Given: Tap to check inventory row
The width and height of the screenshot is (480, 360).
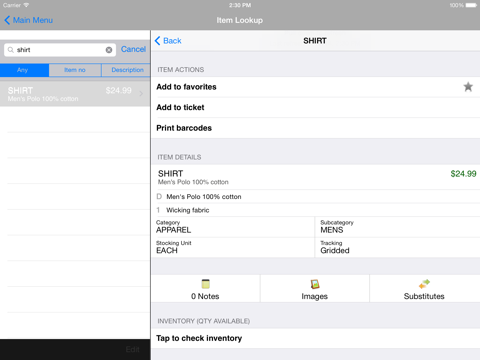Looking at the screenshot, I should (x=315, y=338).
